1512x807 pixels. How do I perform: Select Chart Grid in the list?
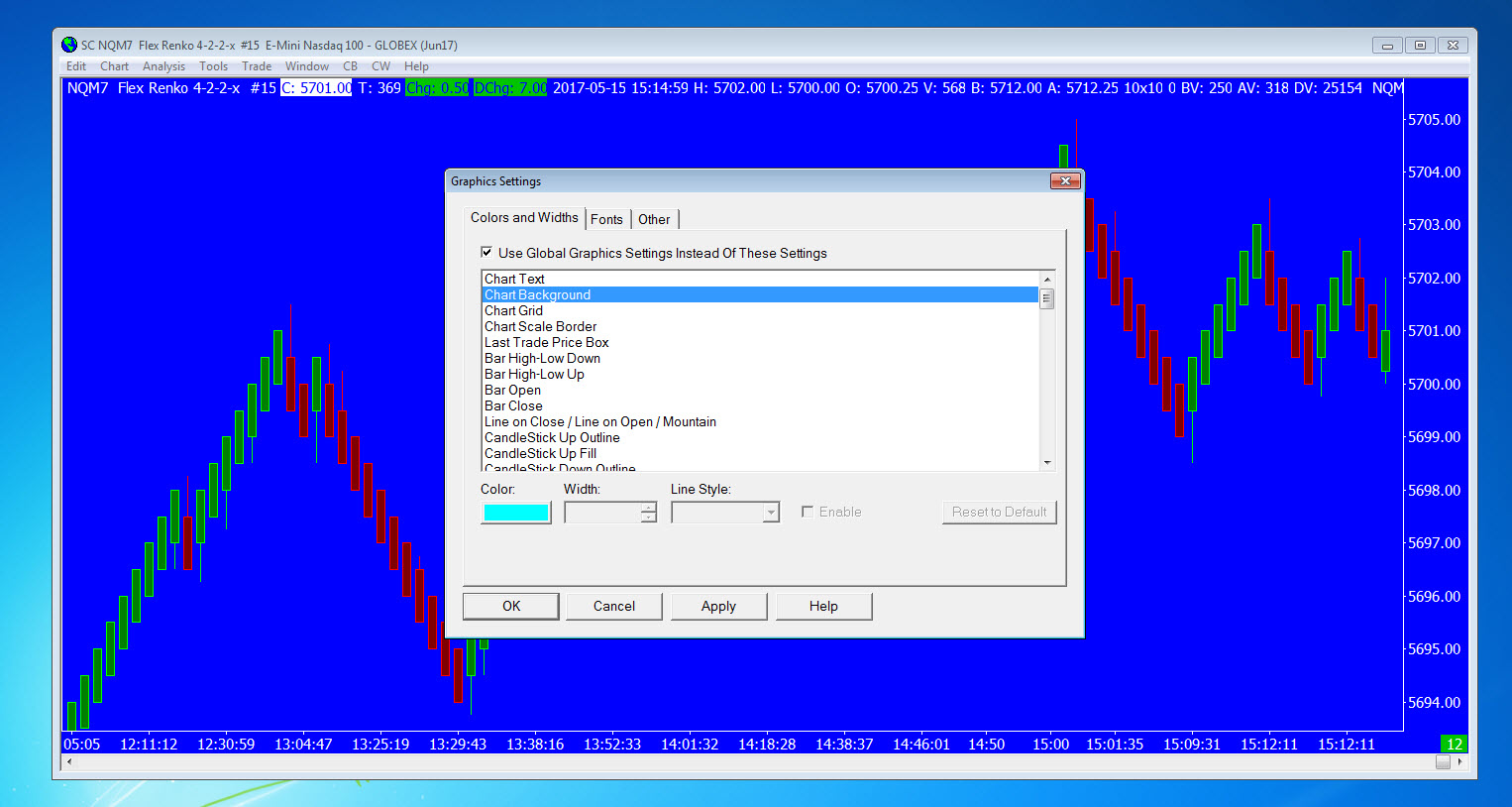coord(760,310)
